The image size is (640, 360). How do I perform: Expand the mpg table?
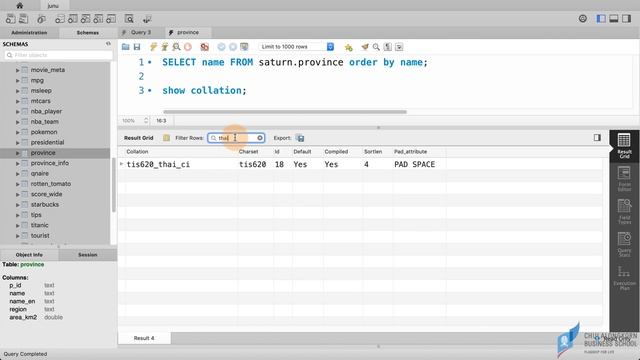click(18, 80)
